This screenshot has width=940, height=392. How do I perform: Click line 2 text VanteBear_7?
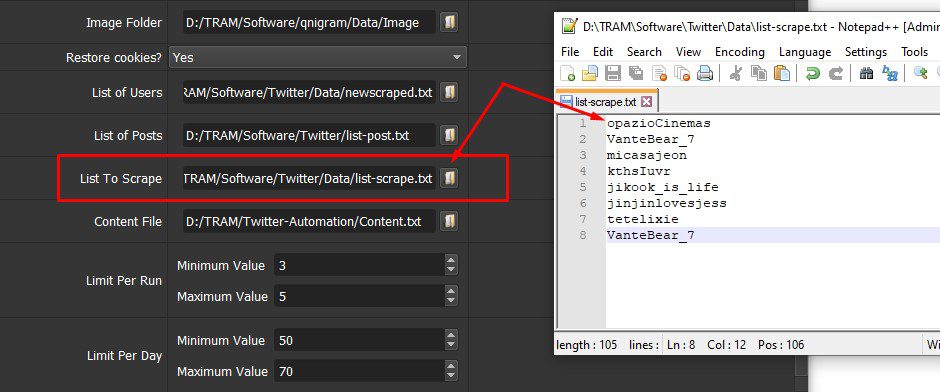pos(650,139)
